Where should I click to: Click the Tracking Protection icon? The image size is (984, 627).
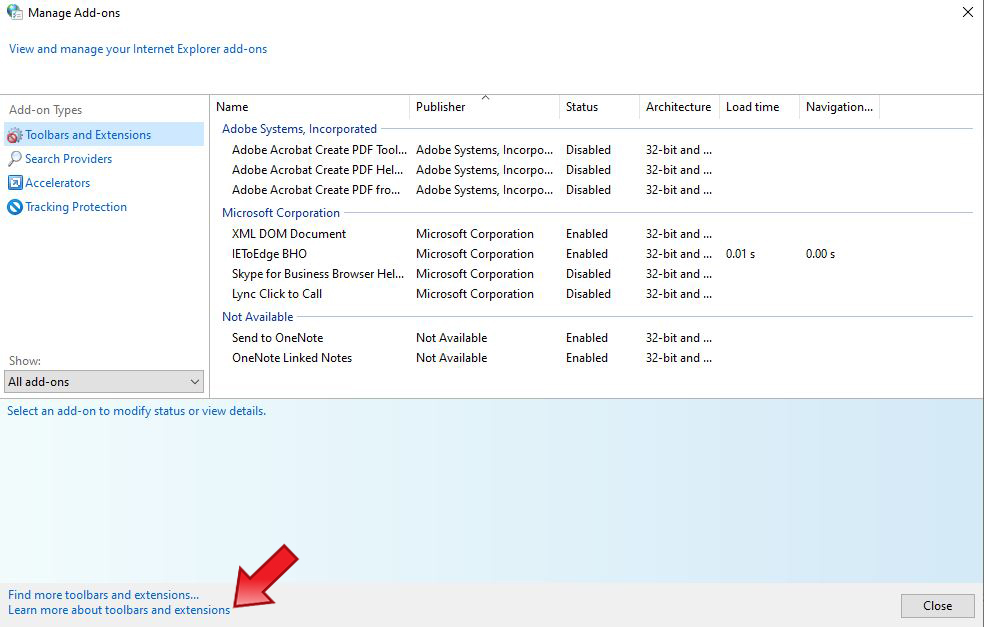pos(15,207)
